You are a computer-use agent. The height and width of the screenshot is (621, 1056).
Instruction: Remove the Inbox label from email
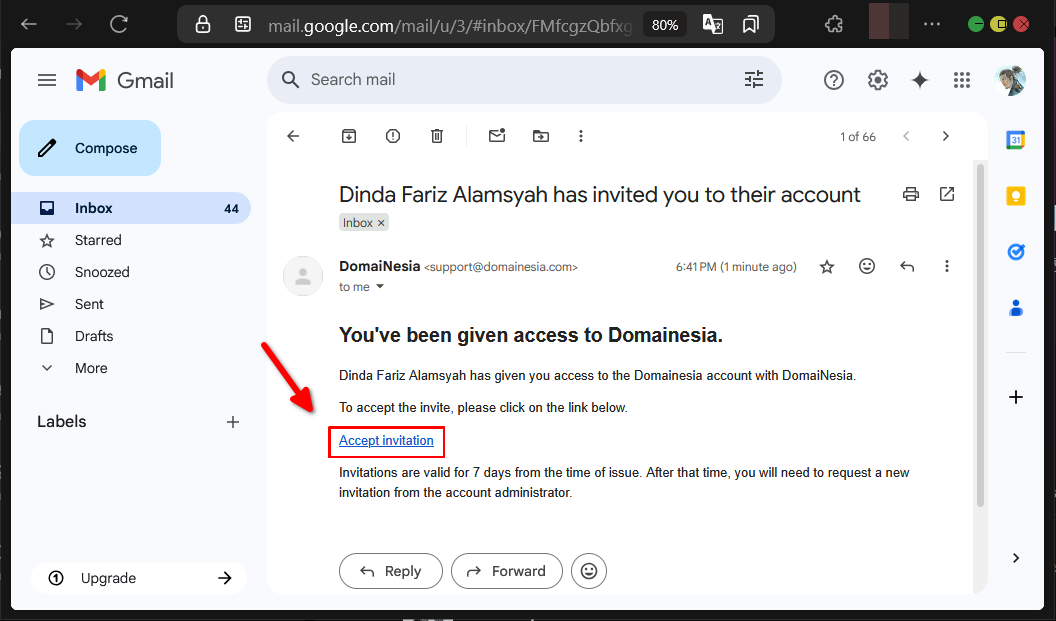(x=381, y=223)
